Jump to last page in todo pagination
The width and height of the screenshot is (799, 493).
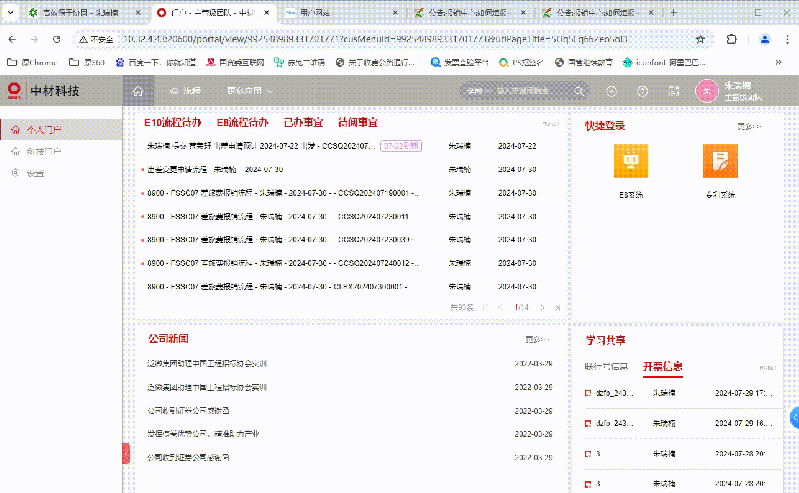click(x=558, y=307)
